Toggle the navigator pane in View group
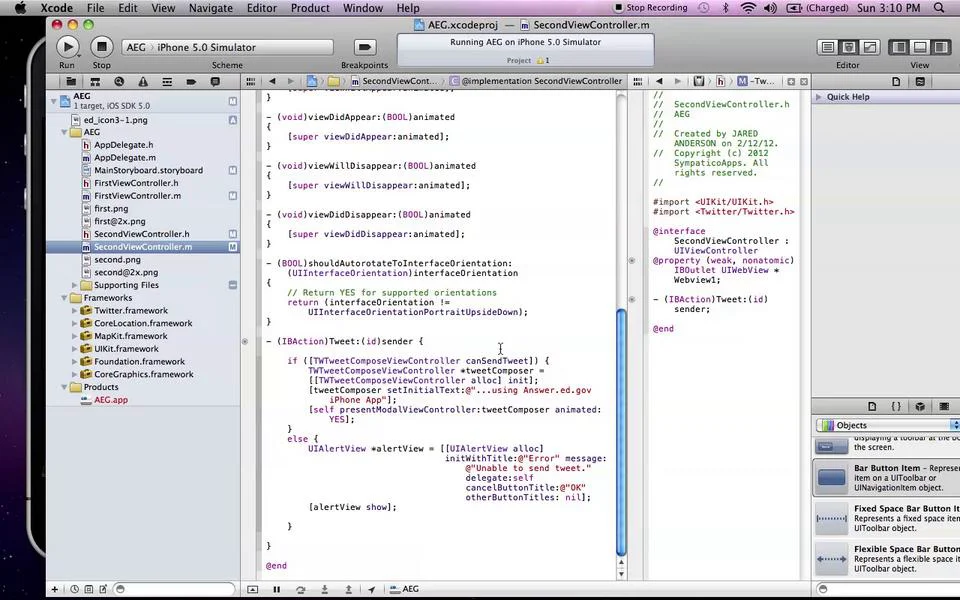Image resolution: width=960 pixels, height=600 pixels. (x=899, y=47)
